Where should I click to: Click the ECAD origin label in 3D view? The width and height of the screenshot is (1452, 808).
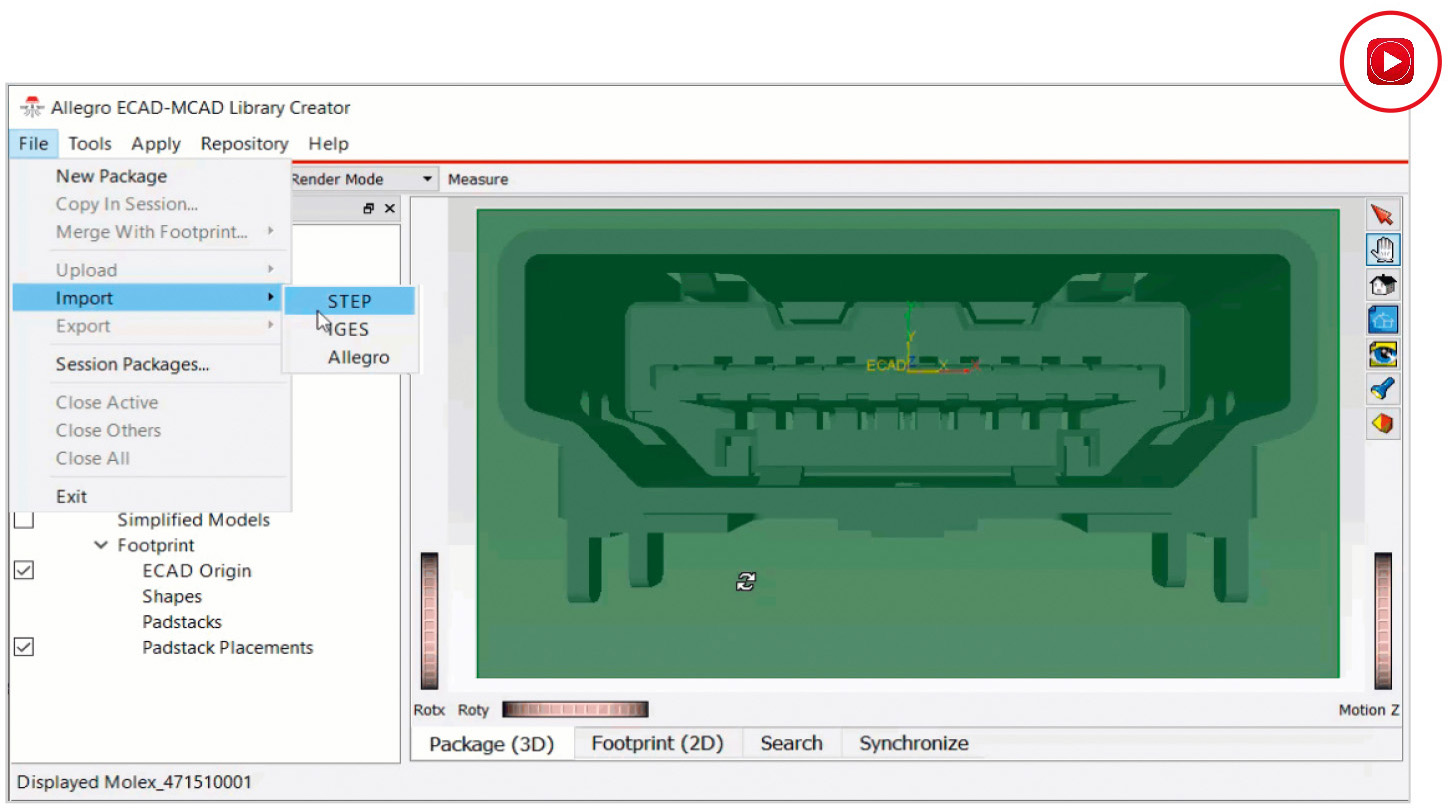click(886, 365)
